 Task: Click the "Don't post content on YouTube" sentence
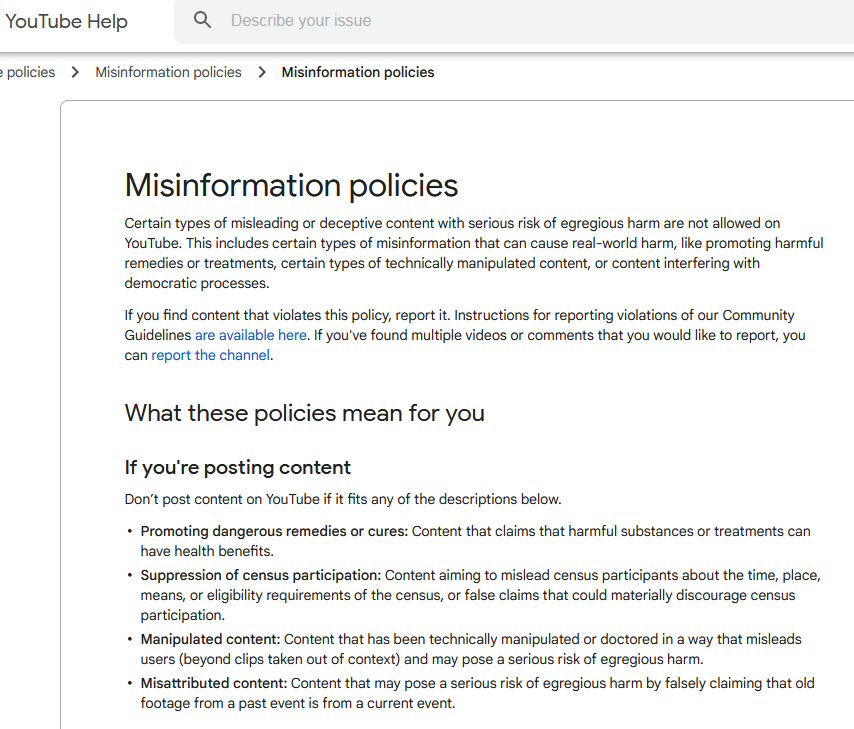pyautogui.click(x=342, y=499)
